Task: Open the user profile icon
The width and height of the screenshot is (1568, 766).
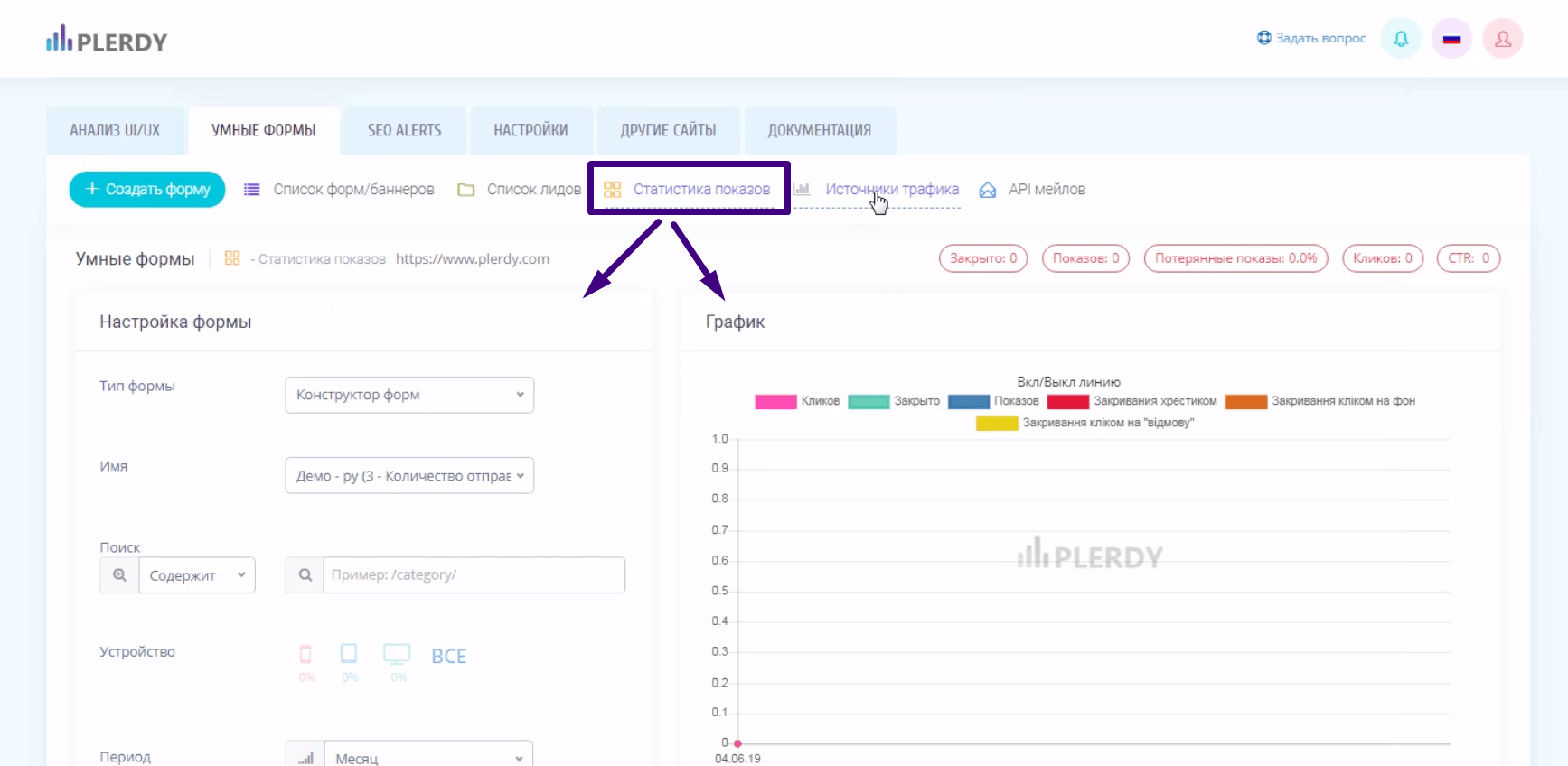Action: 1503,39
